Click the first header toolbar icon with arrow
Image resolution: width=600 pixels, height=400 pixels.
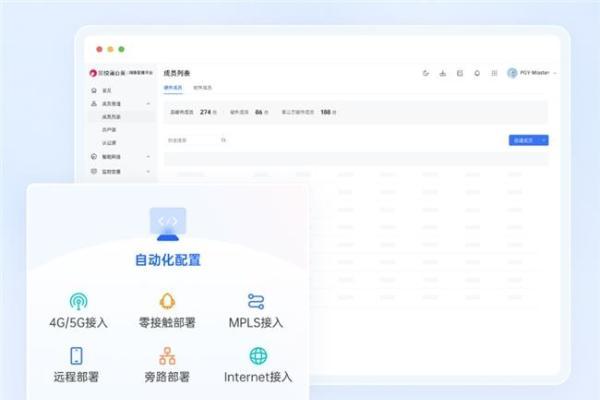click(x=426, y=73)
